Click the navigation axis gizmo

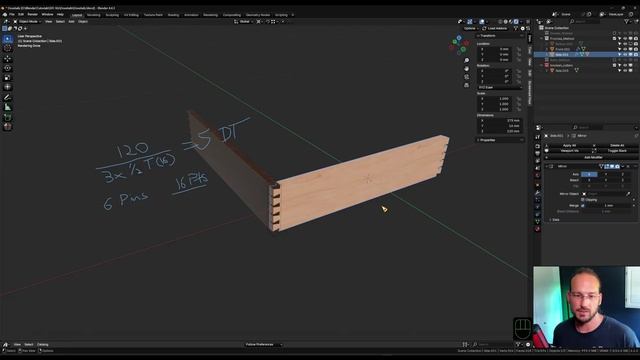(x=459, y=44)
